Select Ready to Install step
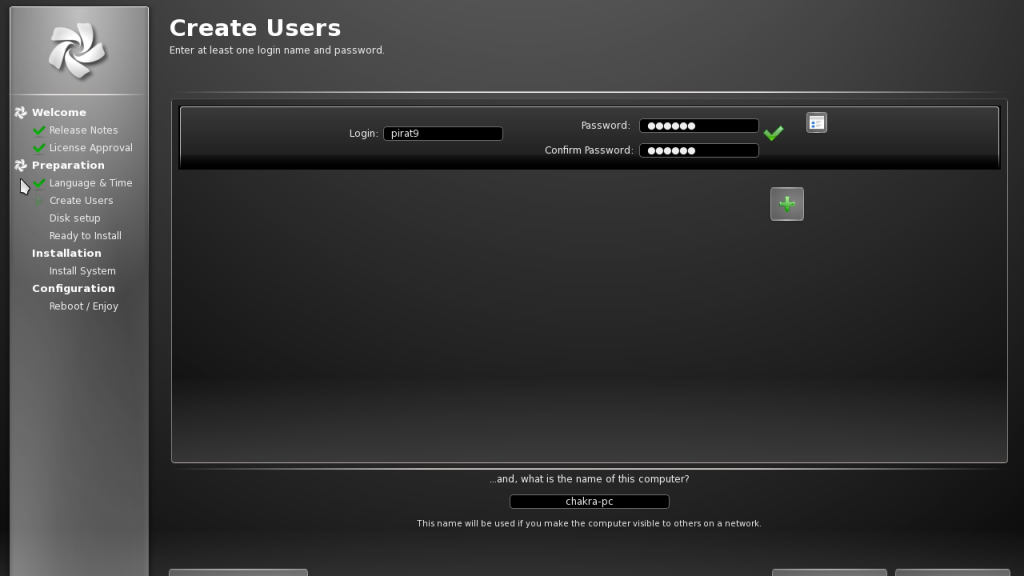1024x576 pixels. [x=85, y=236]
